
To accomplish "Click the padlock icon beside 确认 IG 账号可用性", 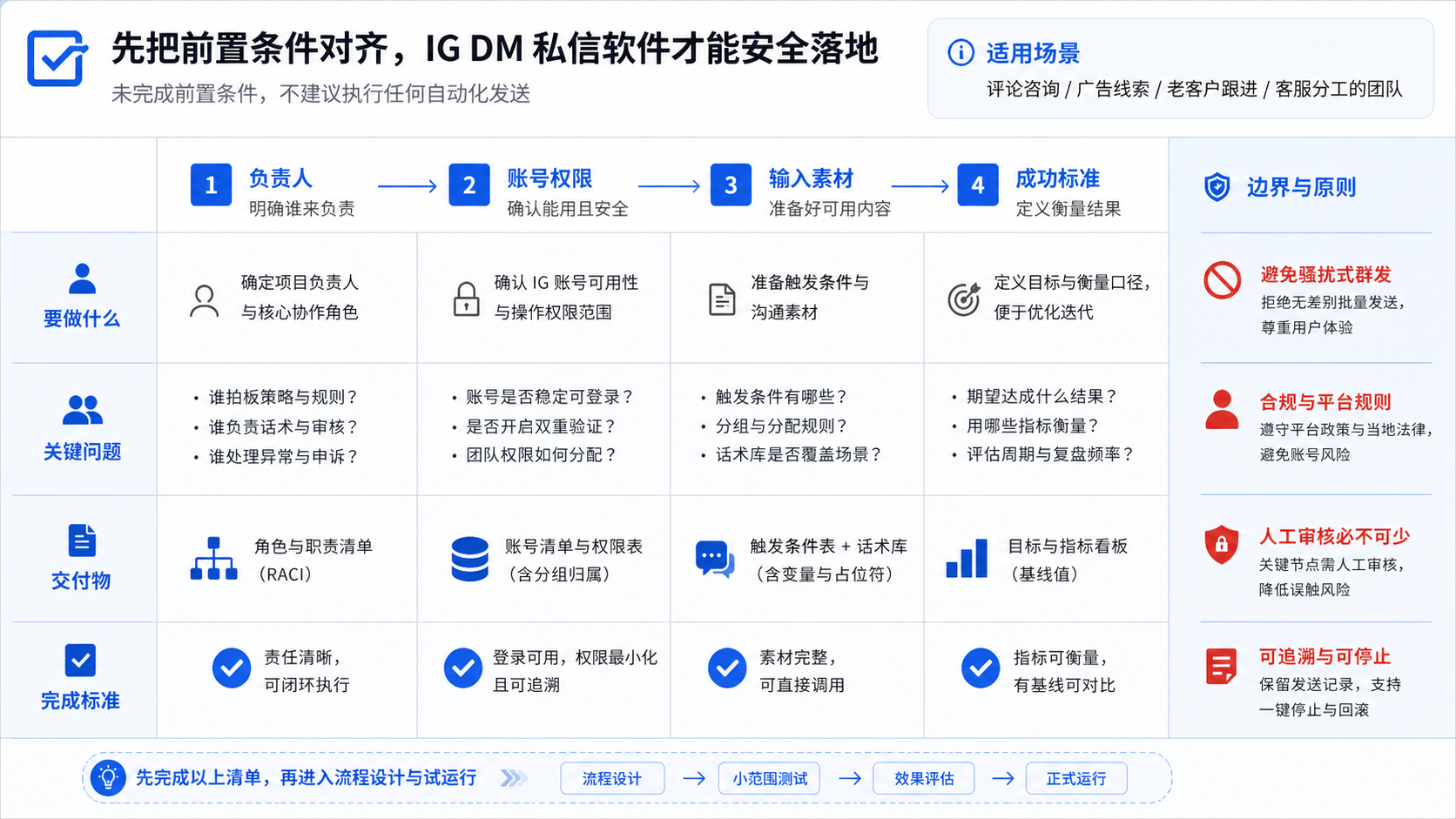I will tap(466, 299).
